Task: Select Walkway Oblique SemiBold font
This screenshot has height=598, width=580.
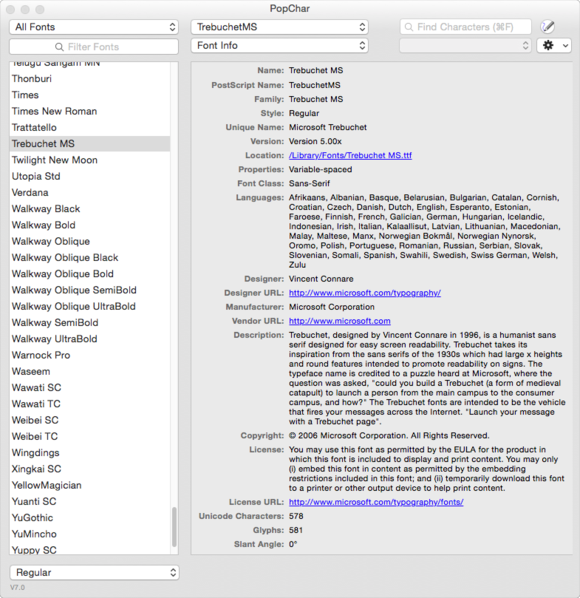Action: [90, 290]
